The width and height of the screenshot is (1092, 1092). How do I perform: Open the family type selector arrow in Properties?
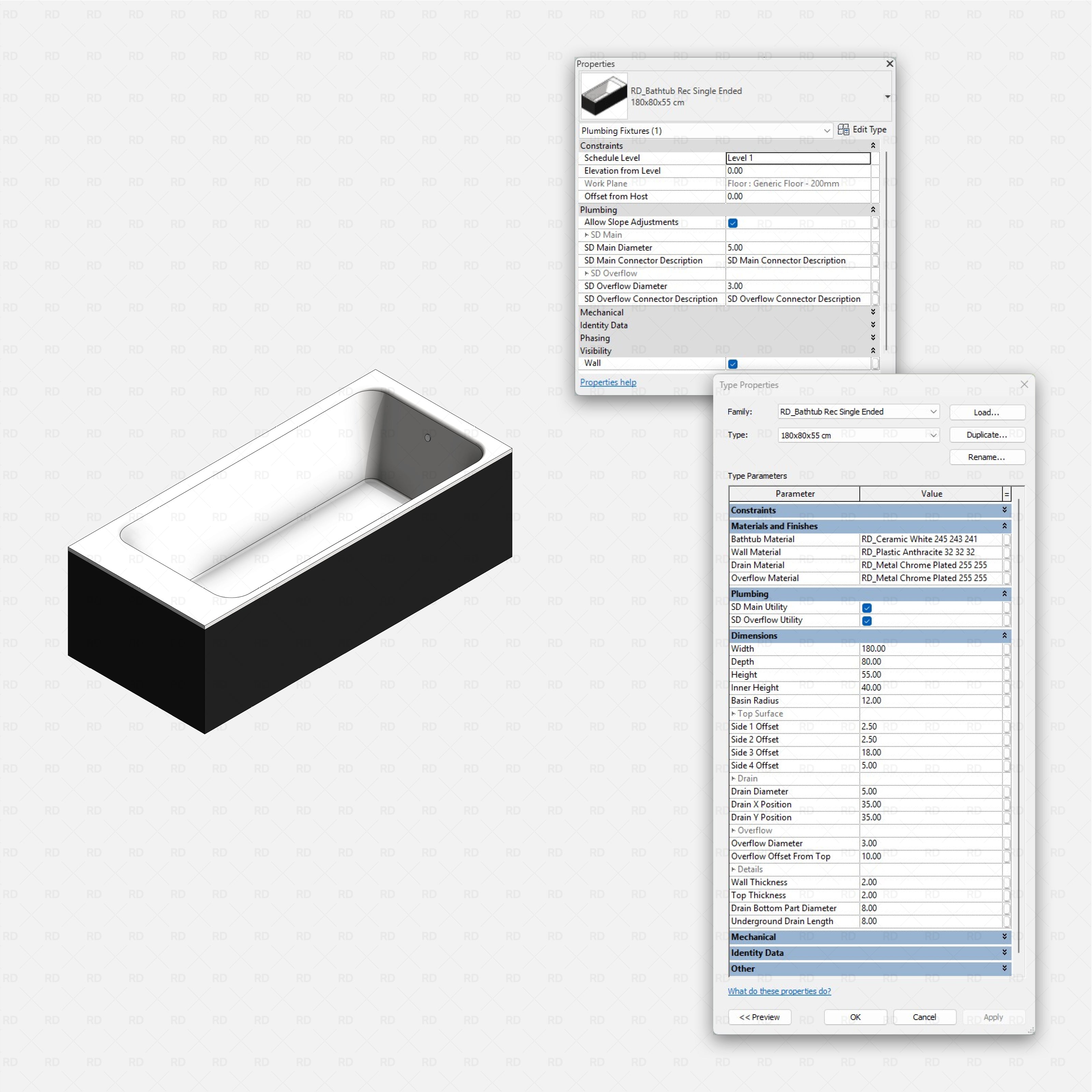pyautogui.click(x=887, y=97)
